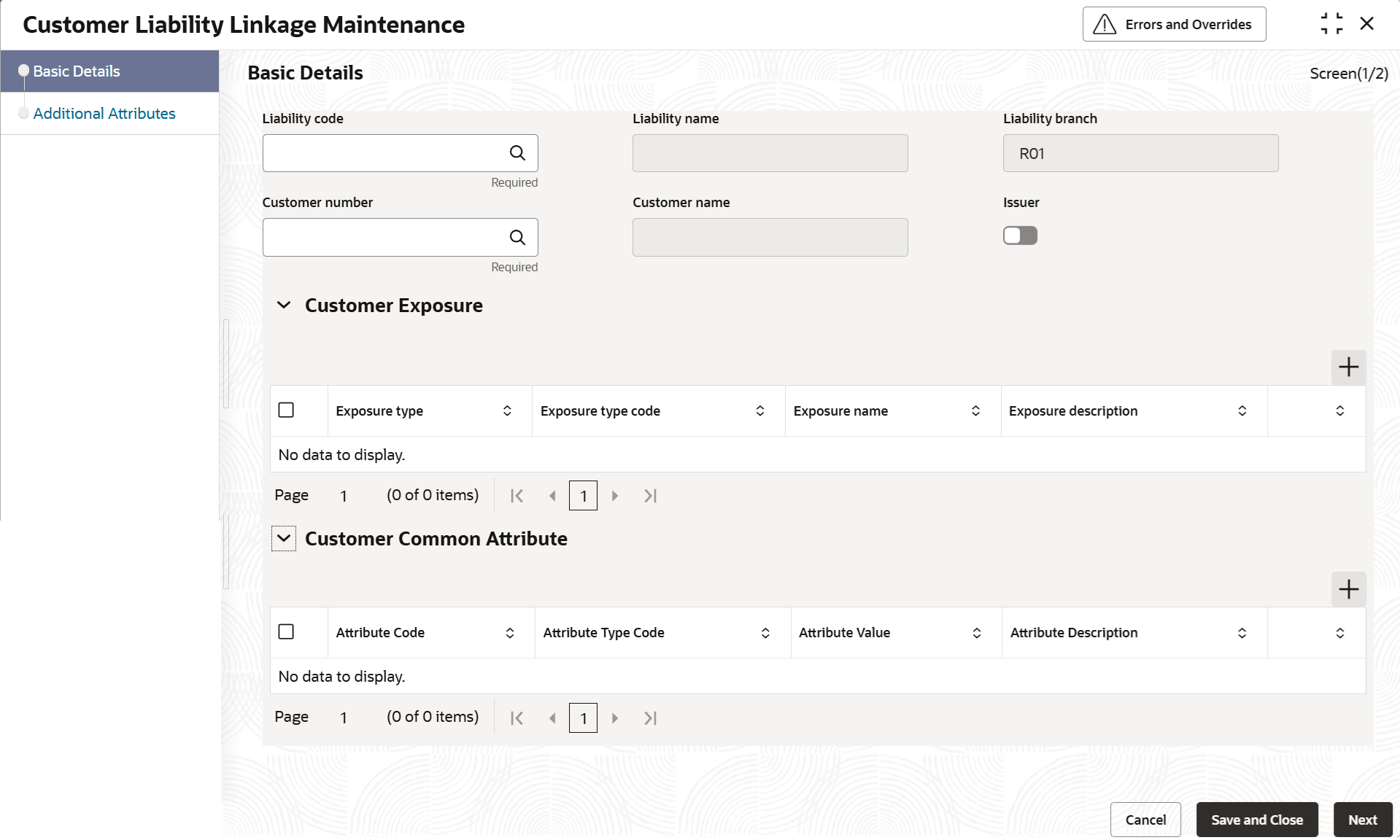The image size is (1400, 840).
Task: Tick the Attribute Code select-all checkbox
Action: click(286, 632)
